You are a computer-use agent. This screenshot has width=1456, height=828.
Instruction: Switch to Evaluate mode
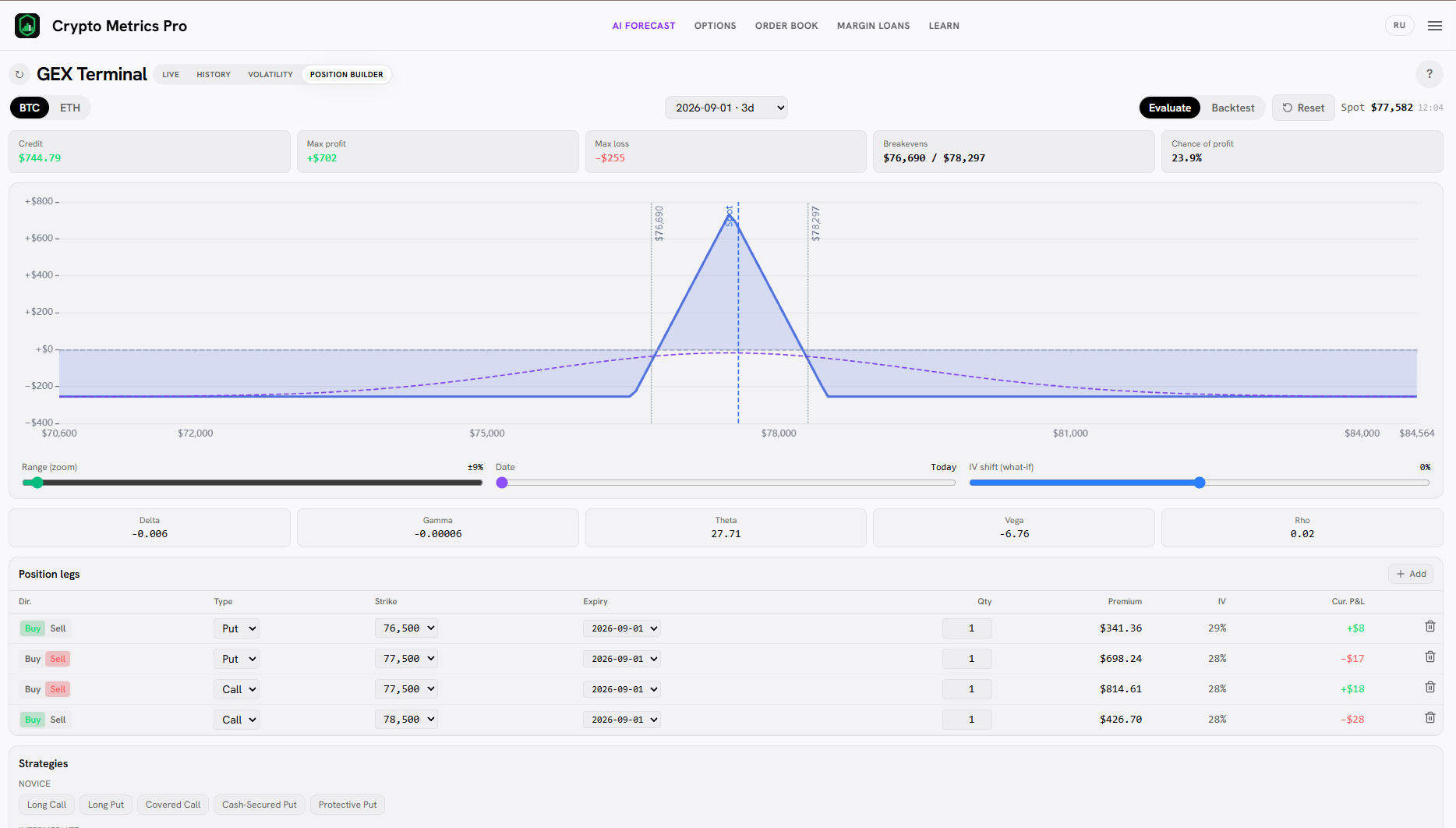1169,108
